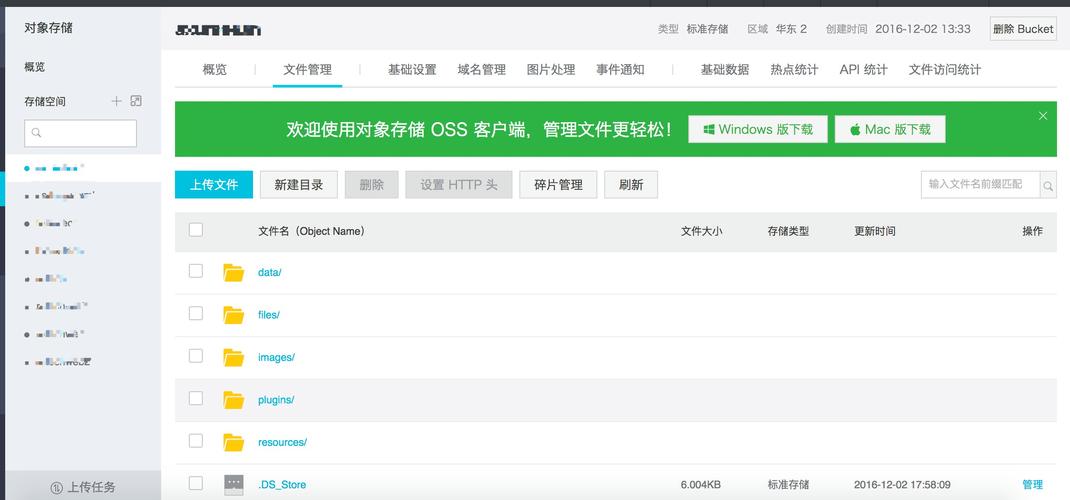The height and width of the screenshot is (500, 1070).
Task: Click the plugins/ folder icon
Action: tap(234, 400)
